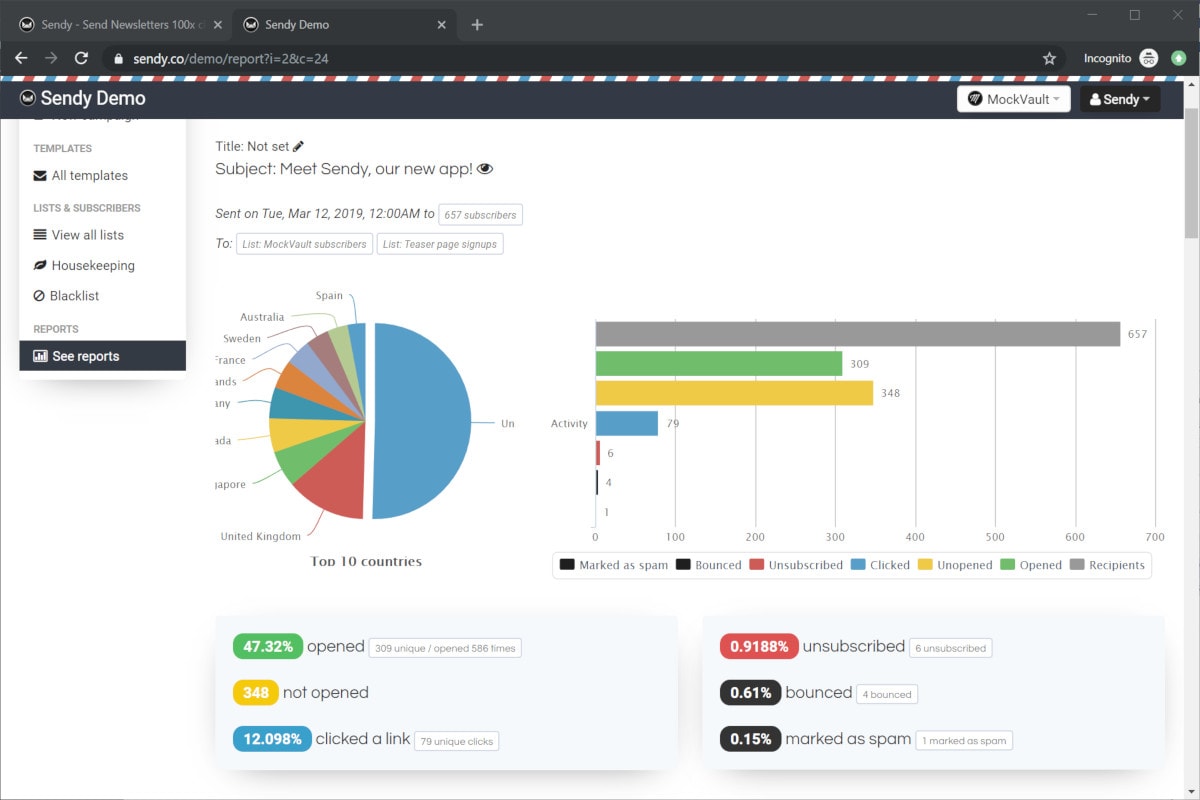Click the 657 subscribers badge
This screenshot has height=800, width=1200.
click(481, 215)
